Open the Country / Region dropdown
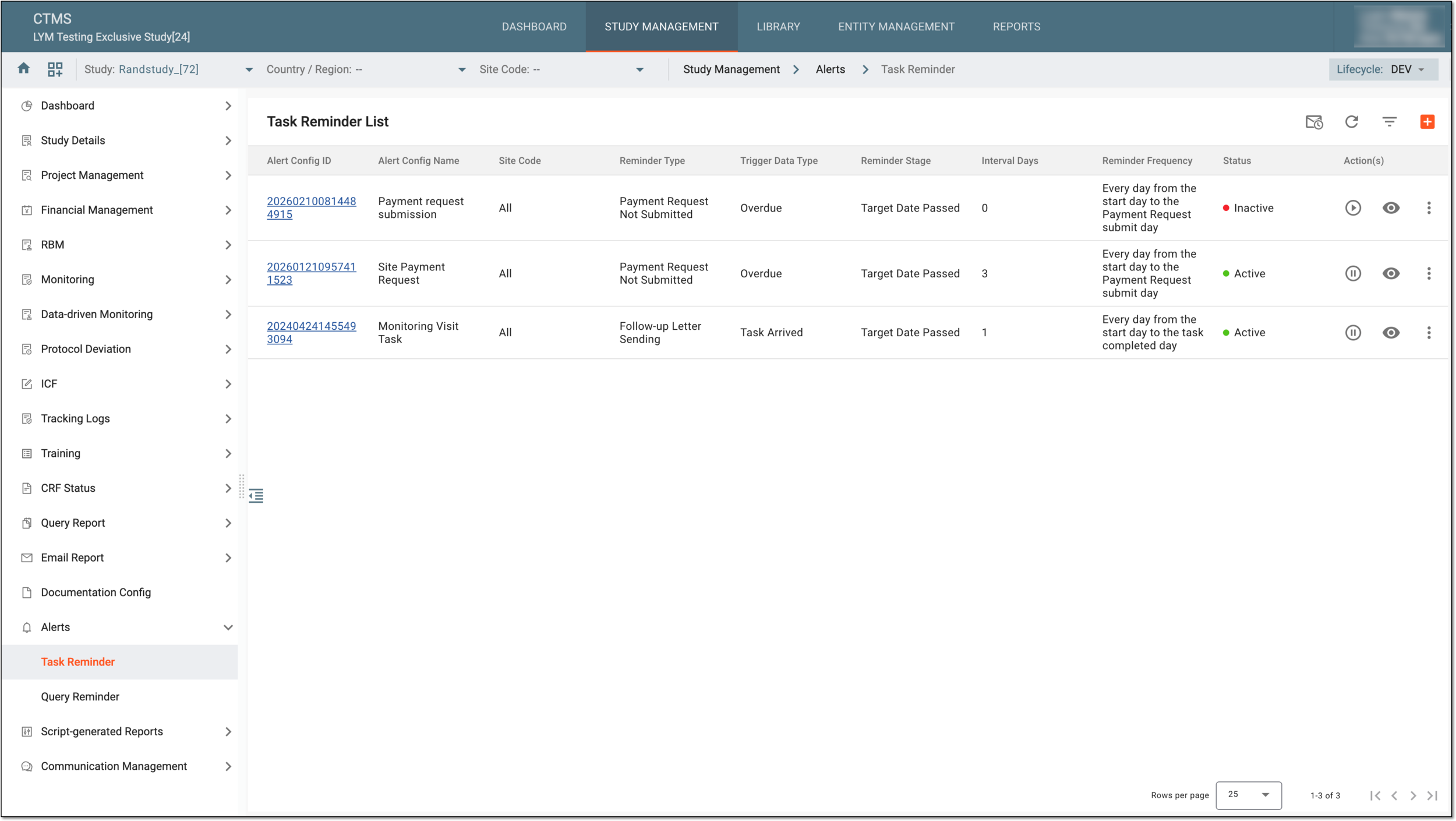Screen dimensions: 1456x821 coord(366,69)
